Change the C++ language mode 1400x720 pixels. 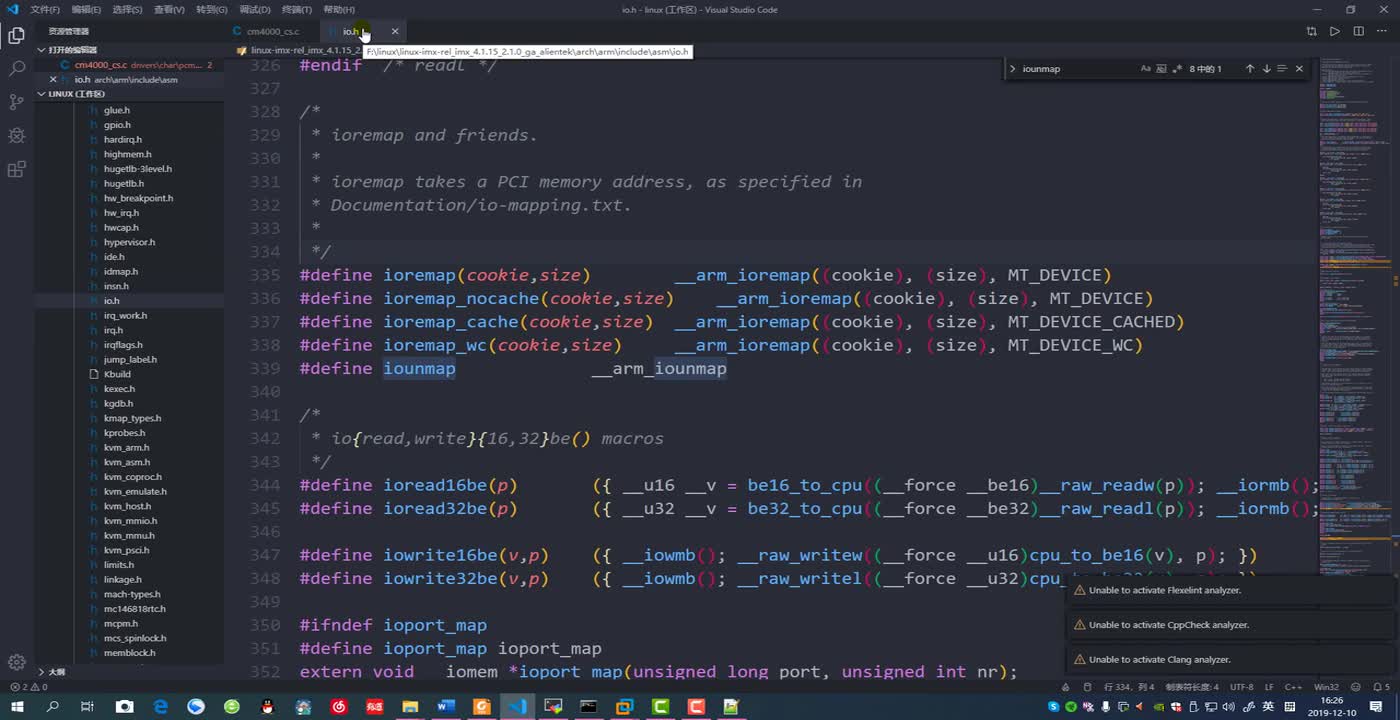[x=1293, y=687]
